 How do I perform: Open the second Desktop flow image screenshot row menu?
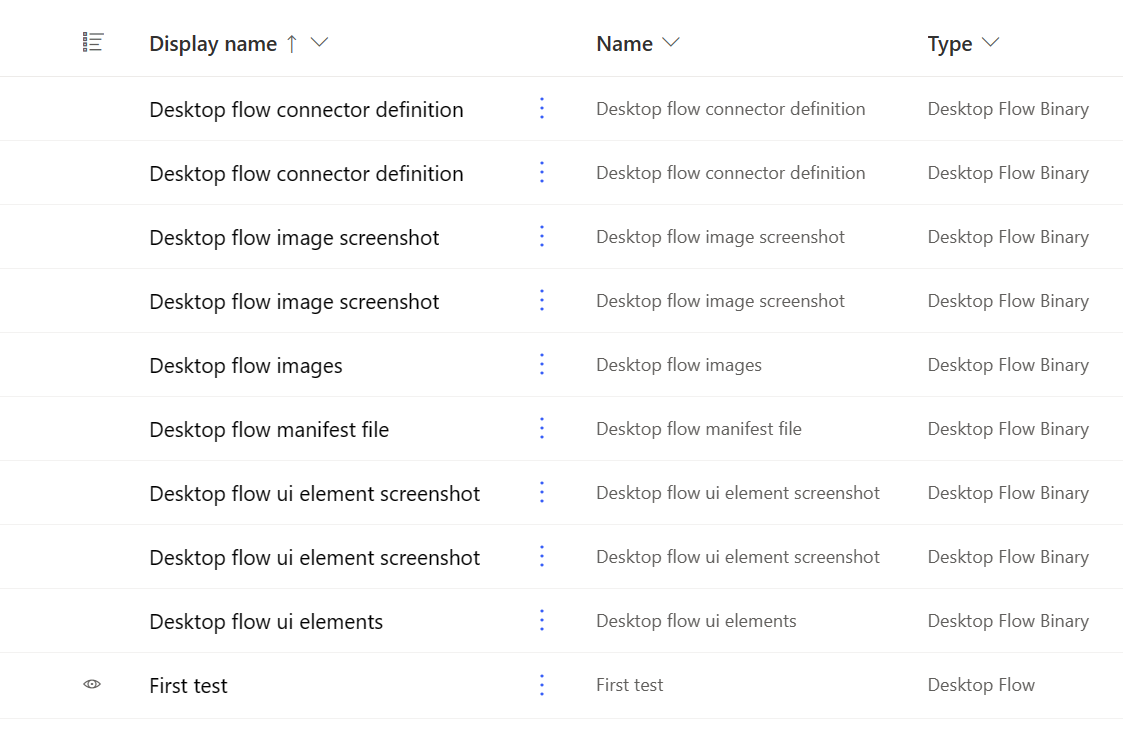coord(541,300)
